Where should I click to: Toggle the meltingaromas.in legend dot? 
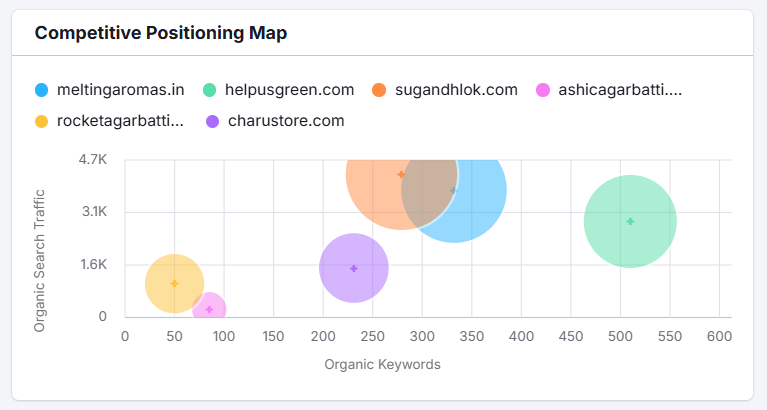(x=42, y=90)
